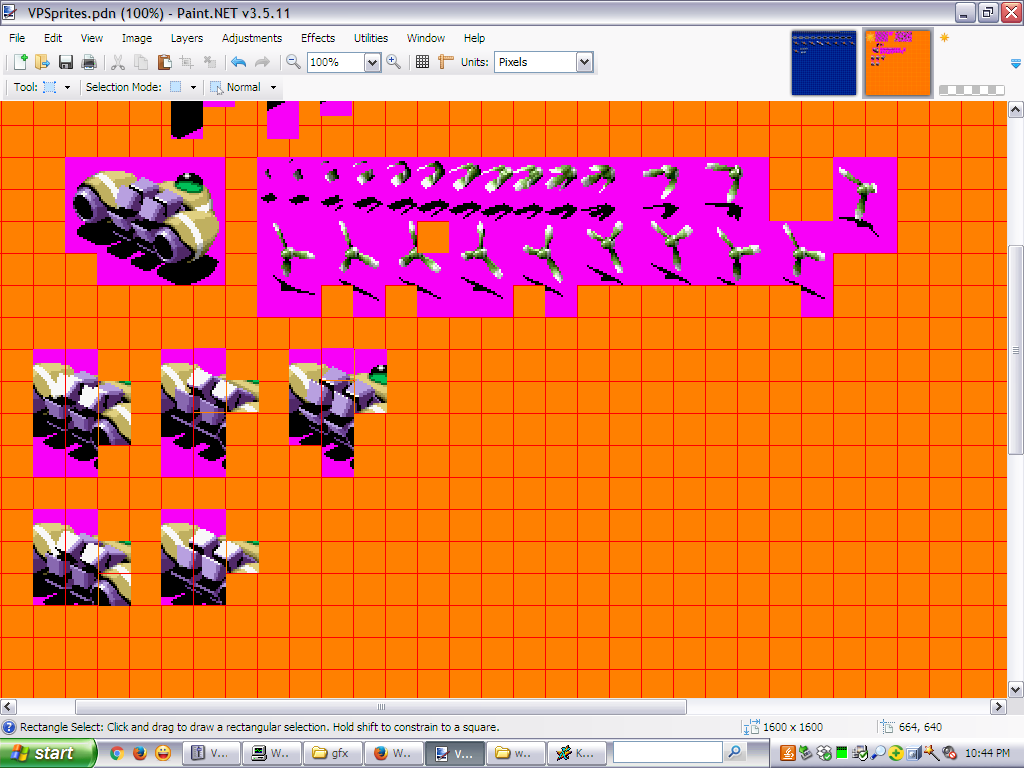Launch Chrome from quick launch
This screenshot has height=768, width=1024.
(x=116, y=753)
